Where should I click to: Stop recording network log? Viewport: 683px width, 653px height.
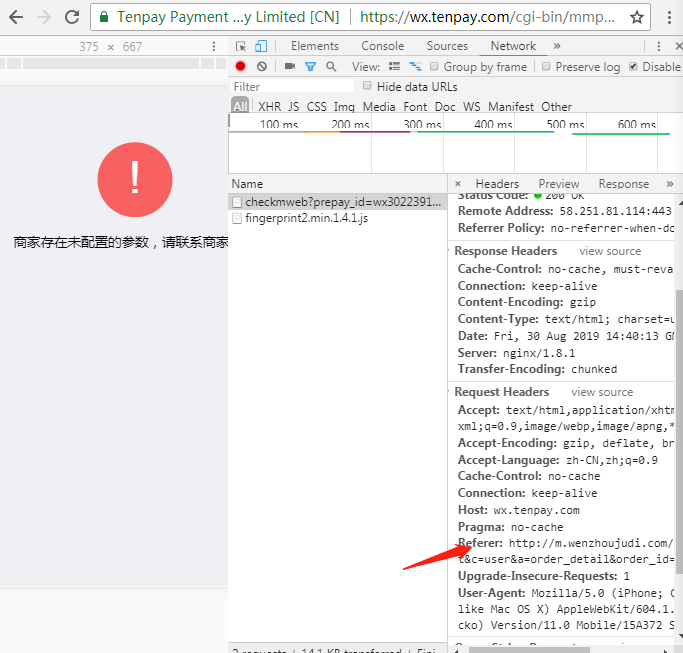tap(240, 66)
